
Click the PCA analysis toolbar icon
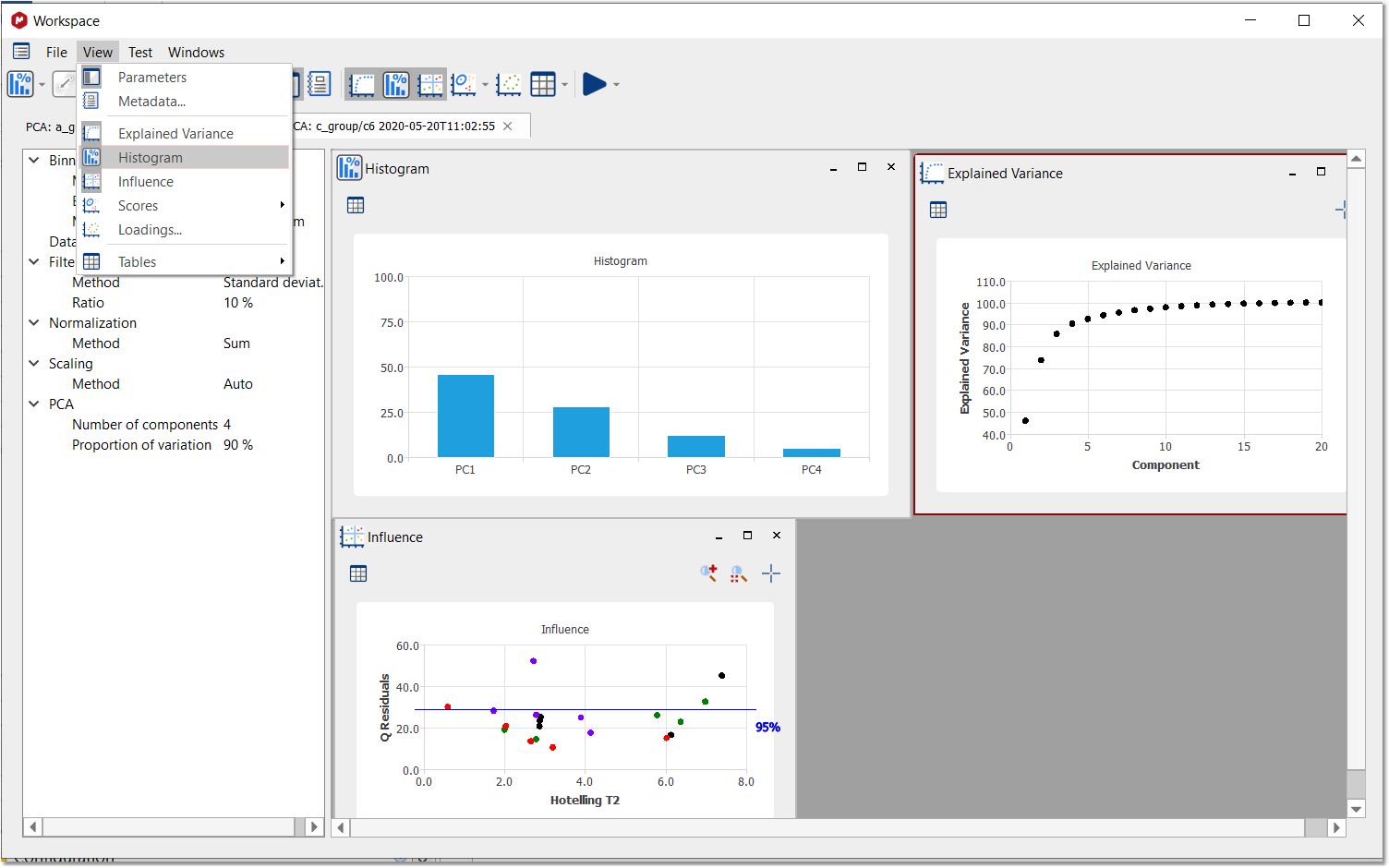click(x=20, y=84)
